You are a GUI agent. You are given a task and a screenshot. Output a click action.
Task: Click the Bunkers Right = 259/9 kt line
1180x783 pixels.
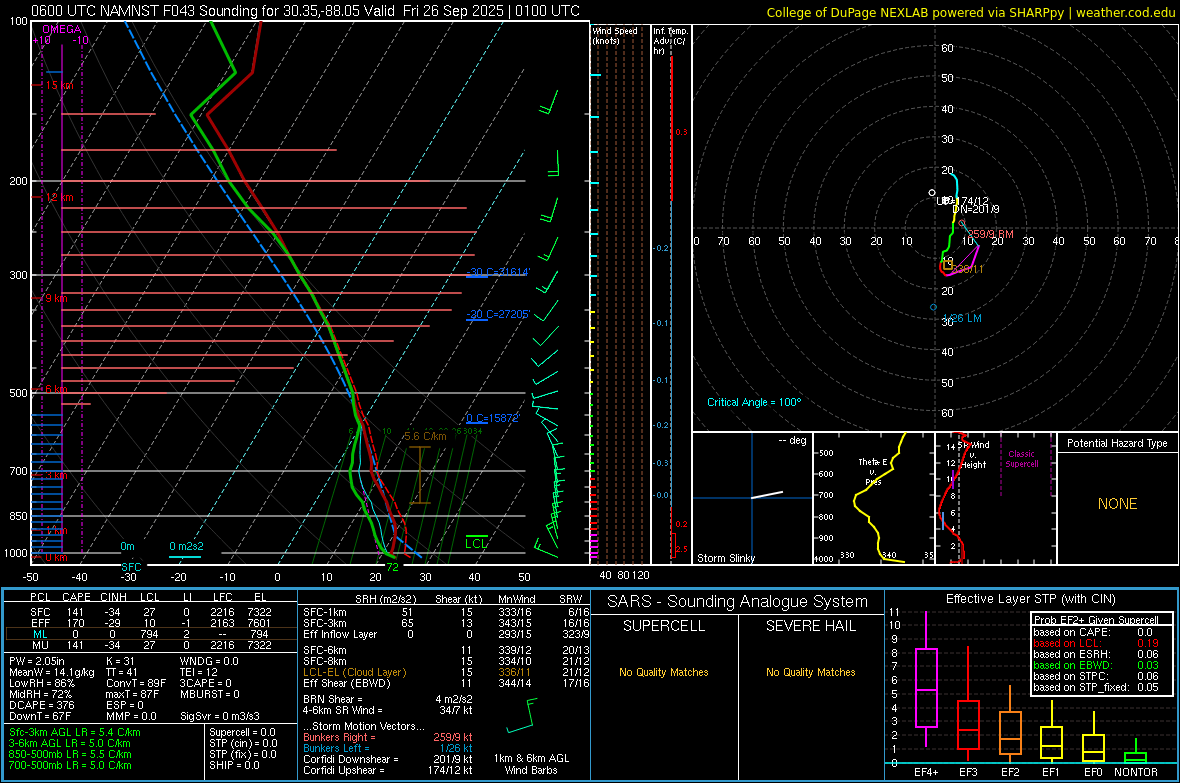[388, 737]
